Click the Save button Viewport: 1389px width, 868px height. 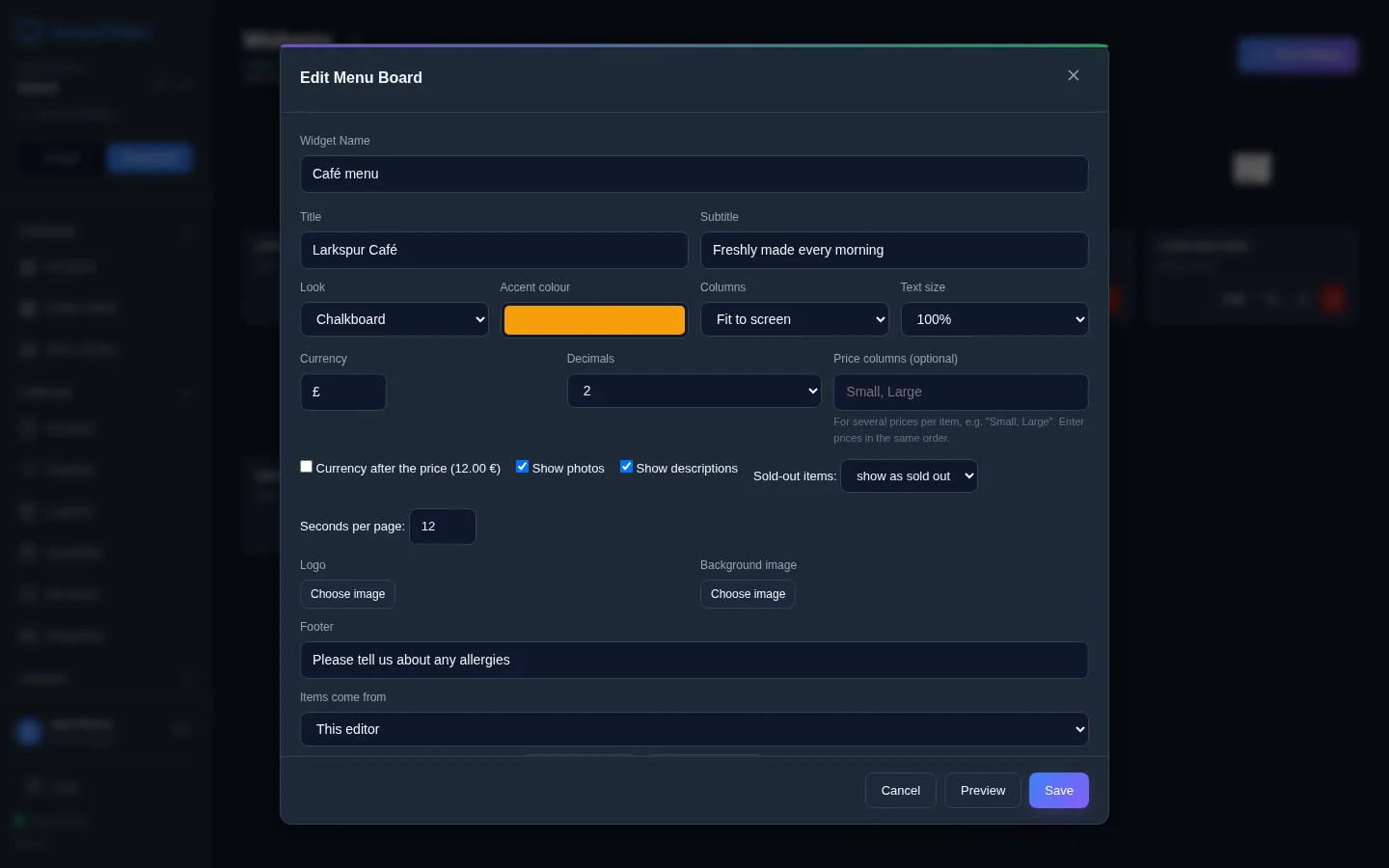[x=1059, y=790]
